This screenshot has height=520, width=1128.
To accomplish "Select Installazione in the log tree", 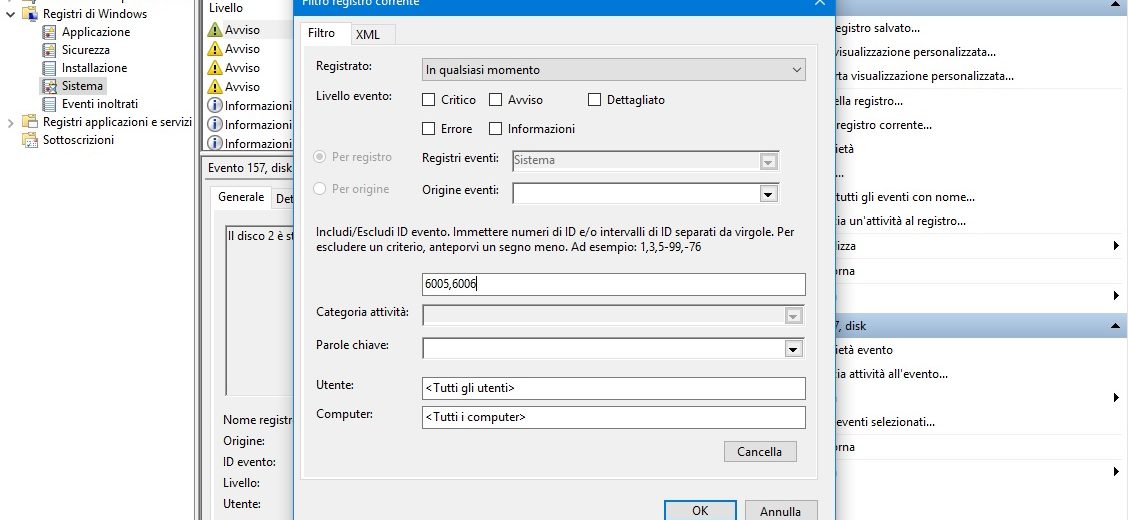I will pyautogui.click(x=94, y=68).
